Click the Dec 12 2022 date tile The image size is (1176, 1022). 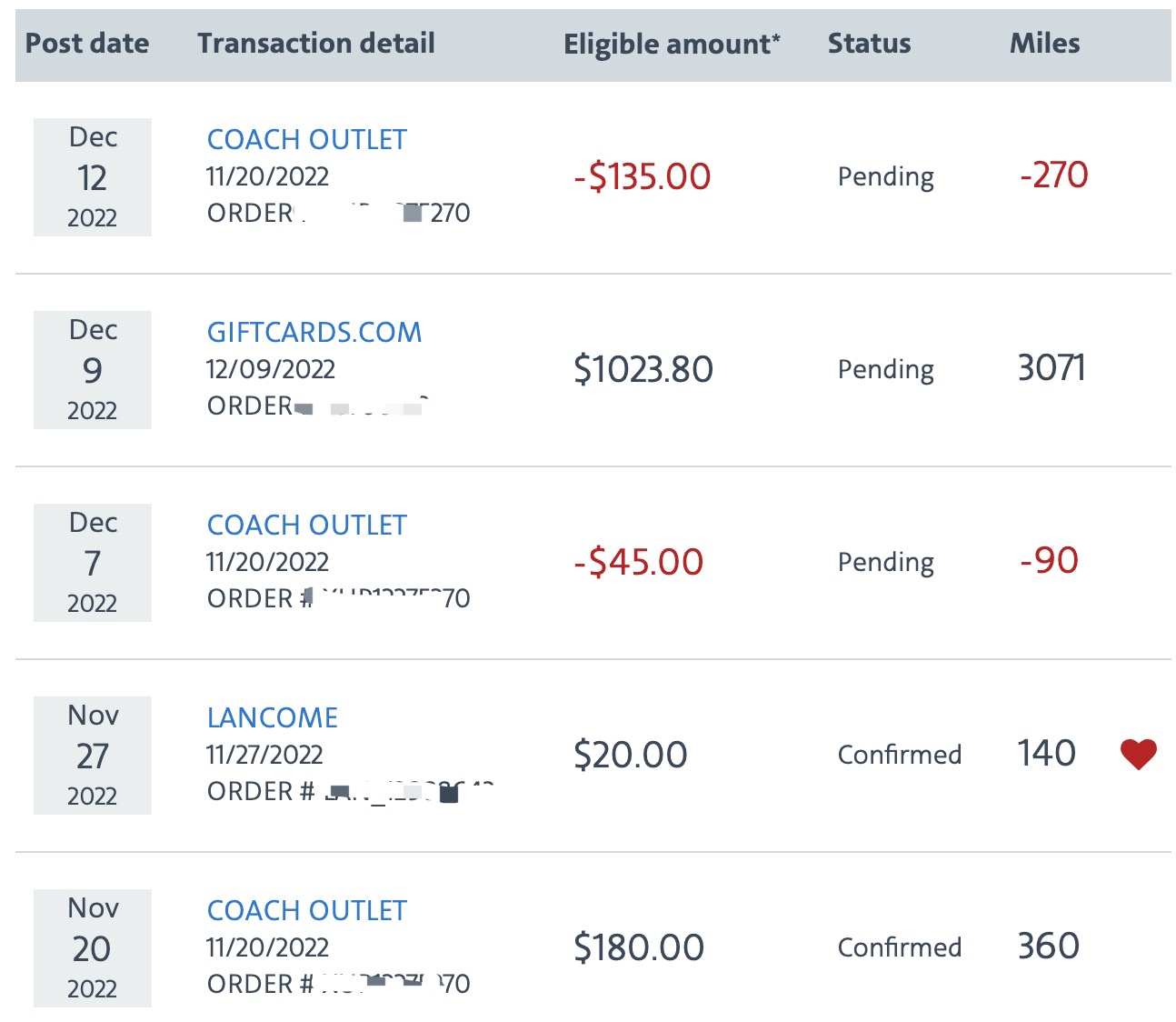(x=93, y=177)
